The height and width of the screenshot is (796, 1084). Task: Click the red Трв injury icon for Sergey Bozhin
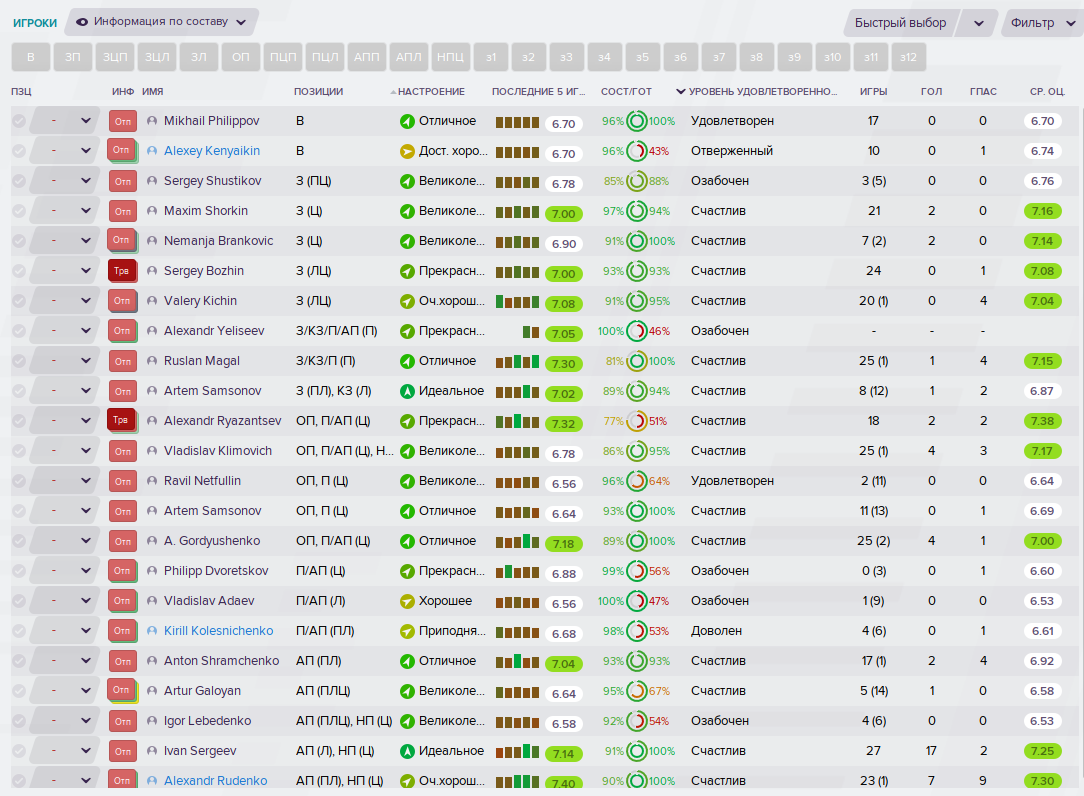point(122,271)
